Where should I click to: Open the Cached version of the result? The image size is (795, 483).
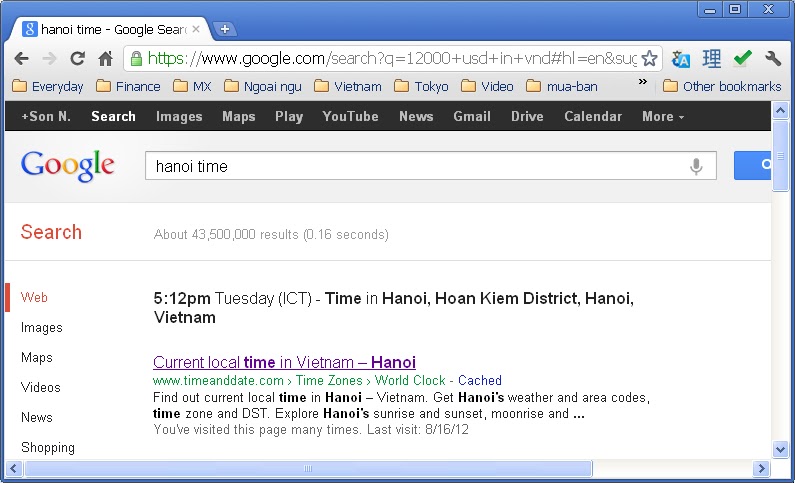click(480, 381)
